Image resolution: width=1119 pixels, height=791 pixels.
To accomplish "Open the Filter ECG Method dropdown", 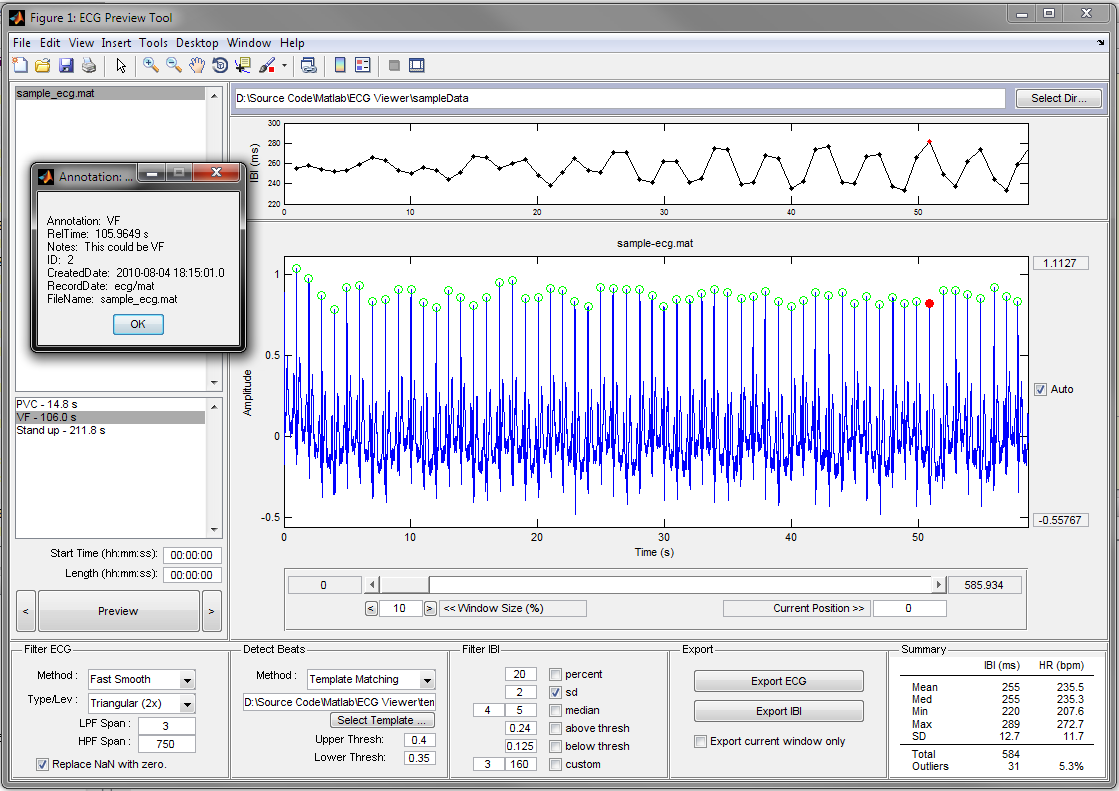I will [141, 679].
